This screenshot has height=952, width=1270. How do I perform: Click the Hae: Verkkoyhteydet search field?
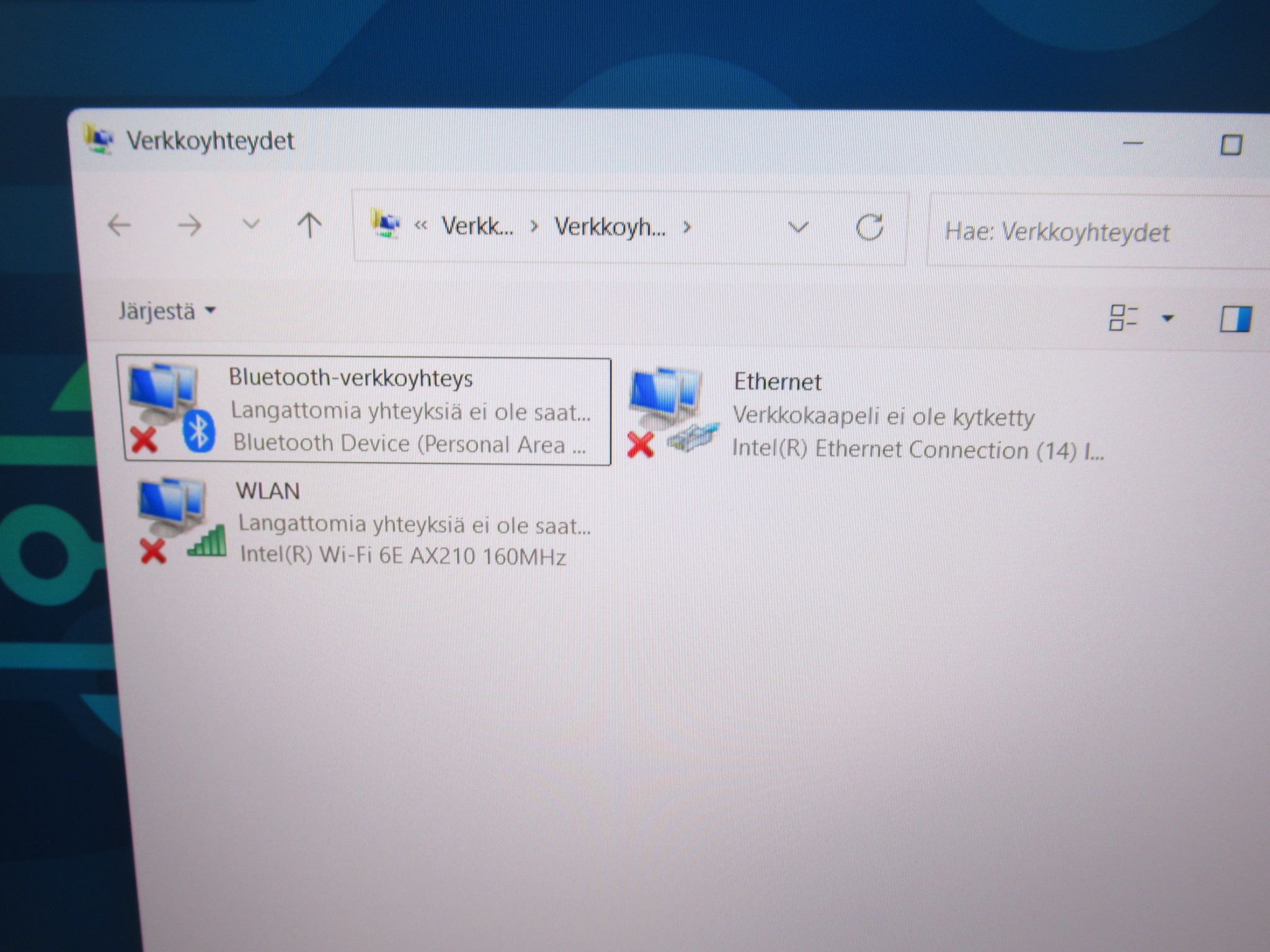tap(1098, 232)
